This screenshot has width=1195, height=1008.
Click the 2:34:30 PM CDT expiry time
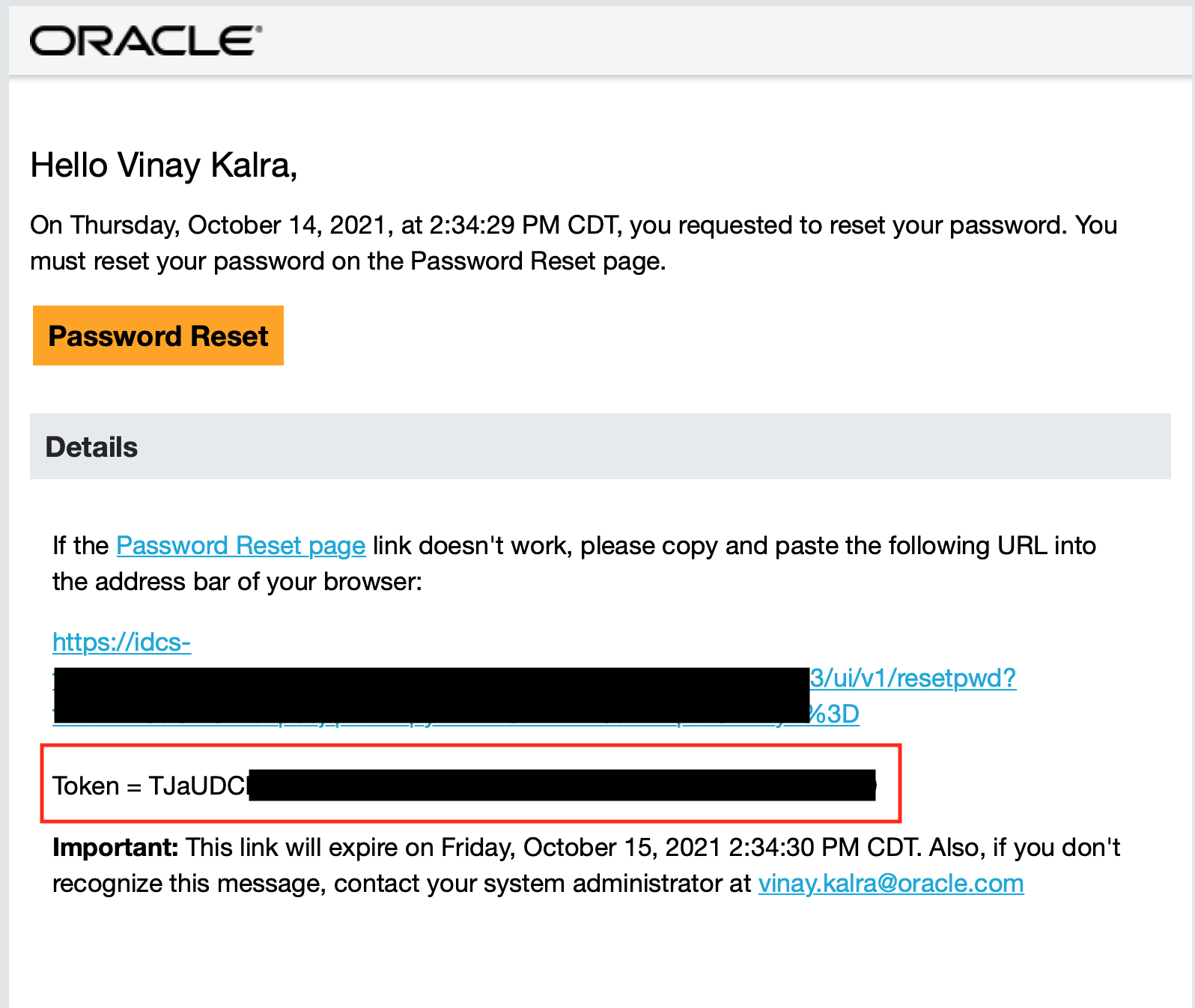[823, 848]
